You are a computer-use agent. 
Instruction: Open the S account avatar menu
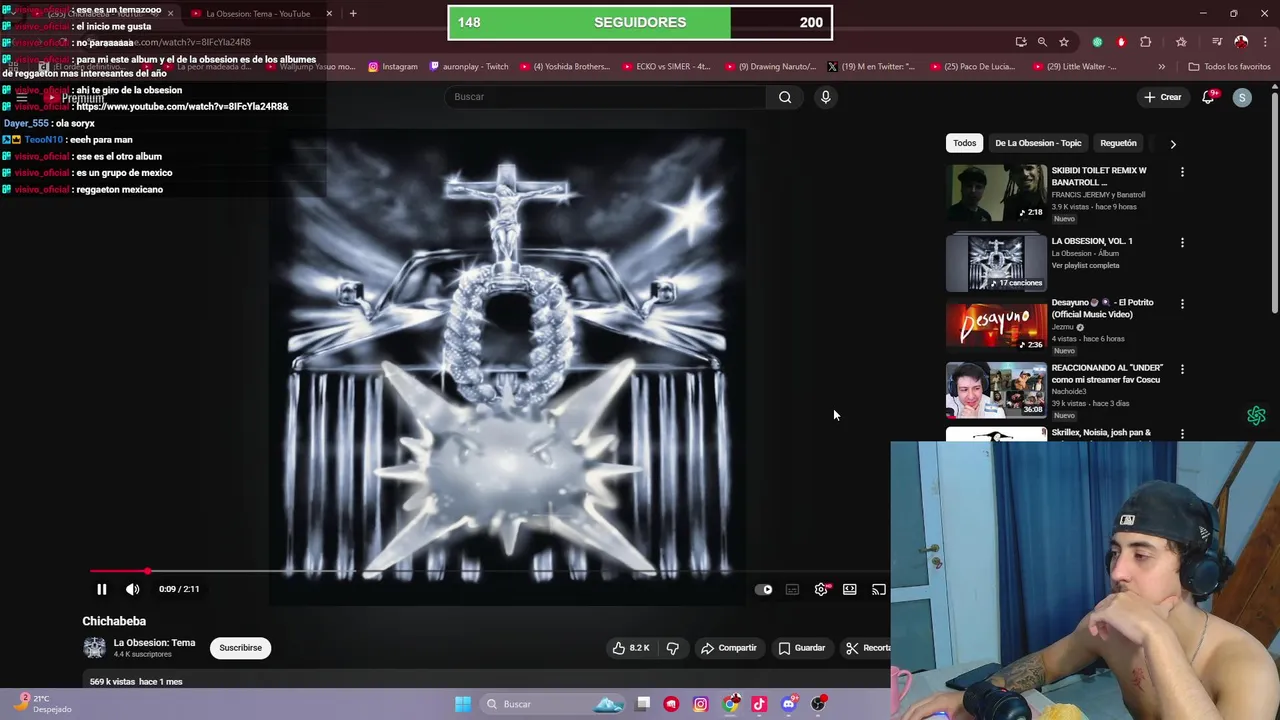pos(1242,97)
